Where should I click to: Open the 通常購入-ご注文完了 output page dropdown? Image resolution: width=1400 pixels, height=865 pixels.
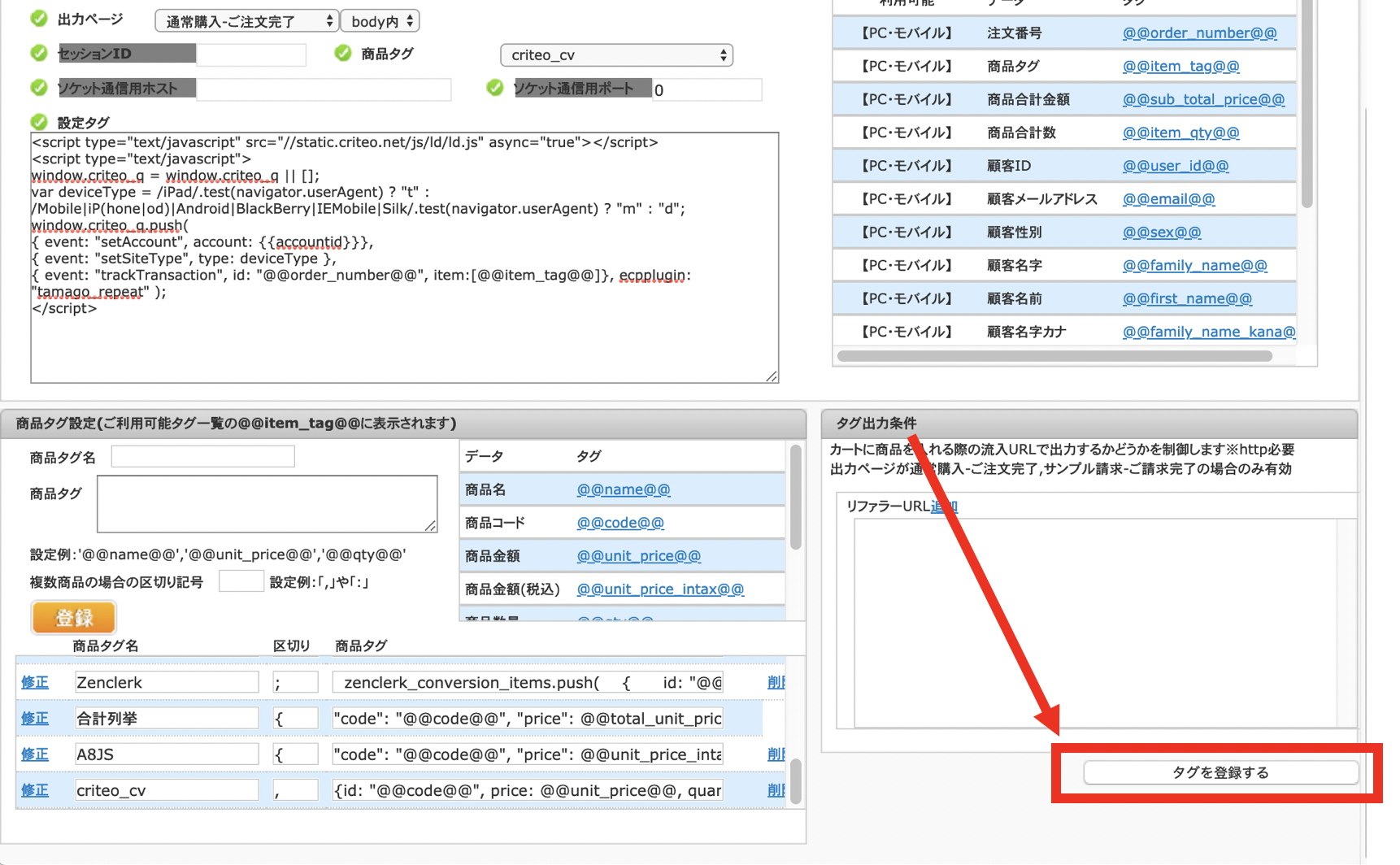click(246, 21)
